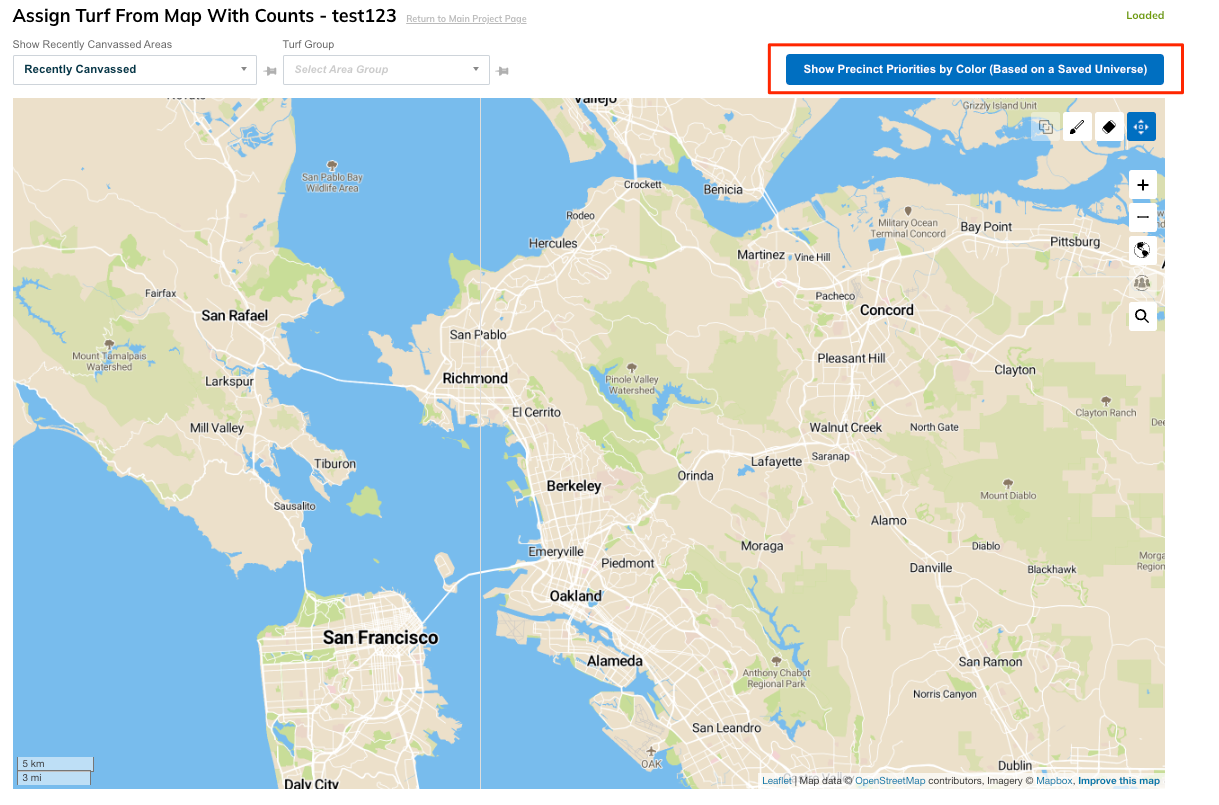Click the Orinda label on map
Viewport: 1219px width, 805px height.
click(x=695, y=476)
